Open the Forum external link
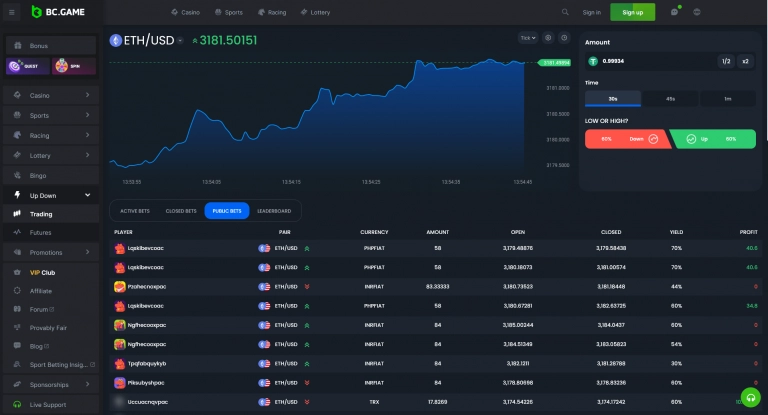 (x=42, y=309)
